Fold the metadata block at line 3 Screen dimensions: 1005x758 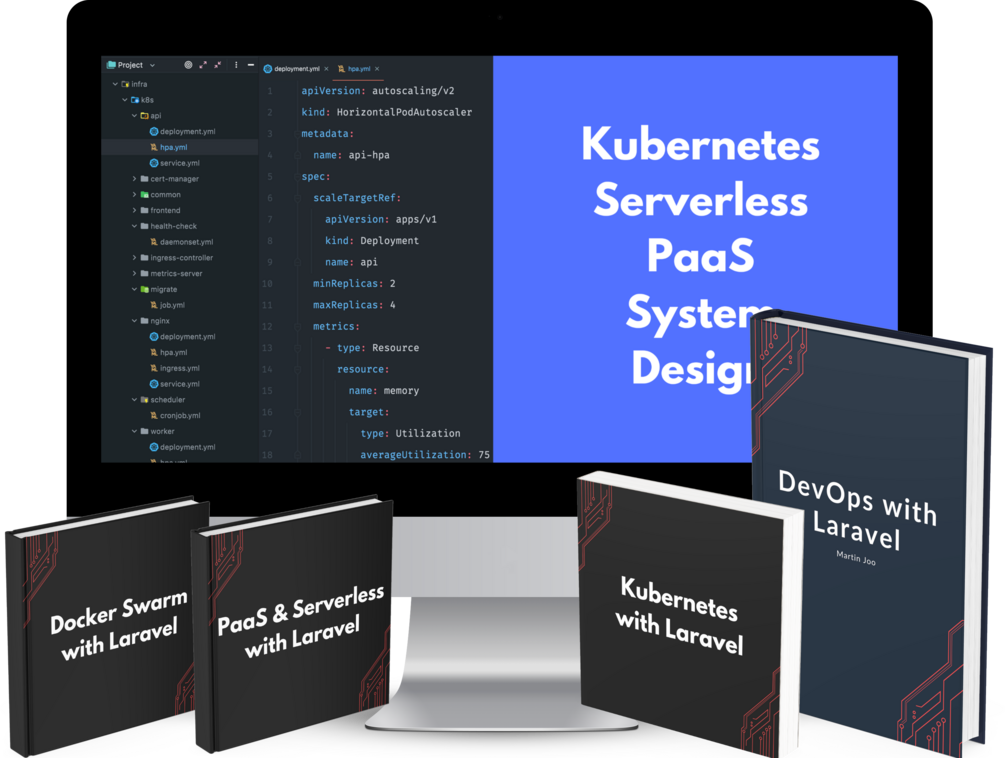(x=297, y=134)
